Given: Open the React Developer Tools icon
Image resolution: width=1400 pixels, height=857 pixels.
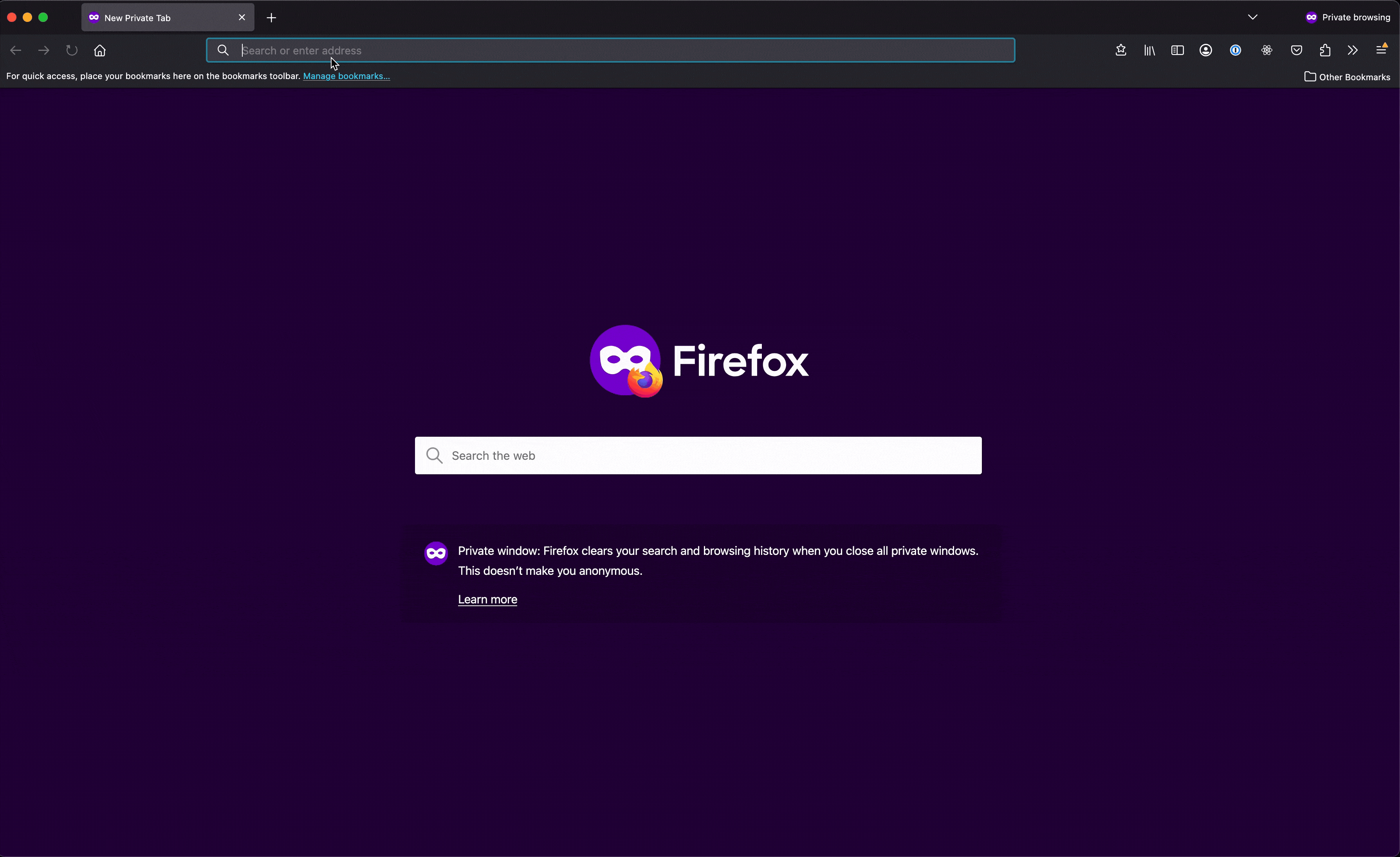Looking at the screenshot, I should coord(1266,50).
